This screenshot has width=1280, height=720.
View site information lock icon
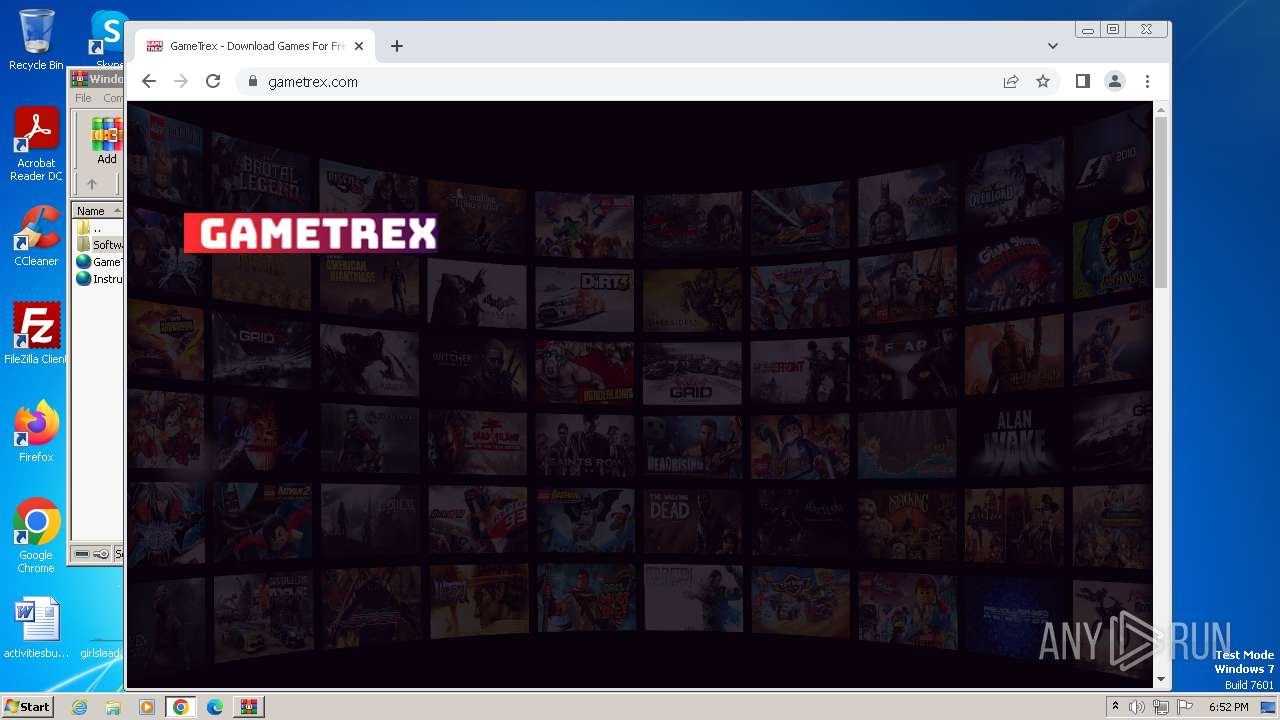point(252,82)
